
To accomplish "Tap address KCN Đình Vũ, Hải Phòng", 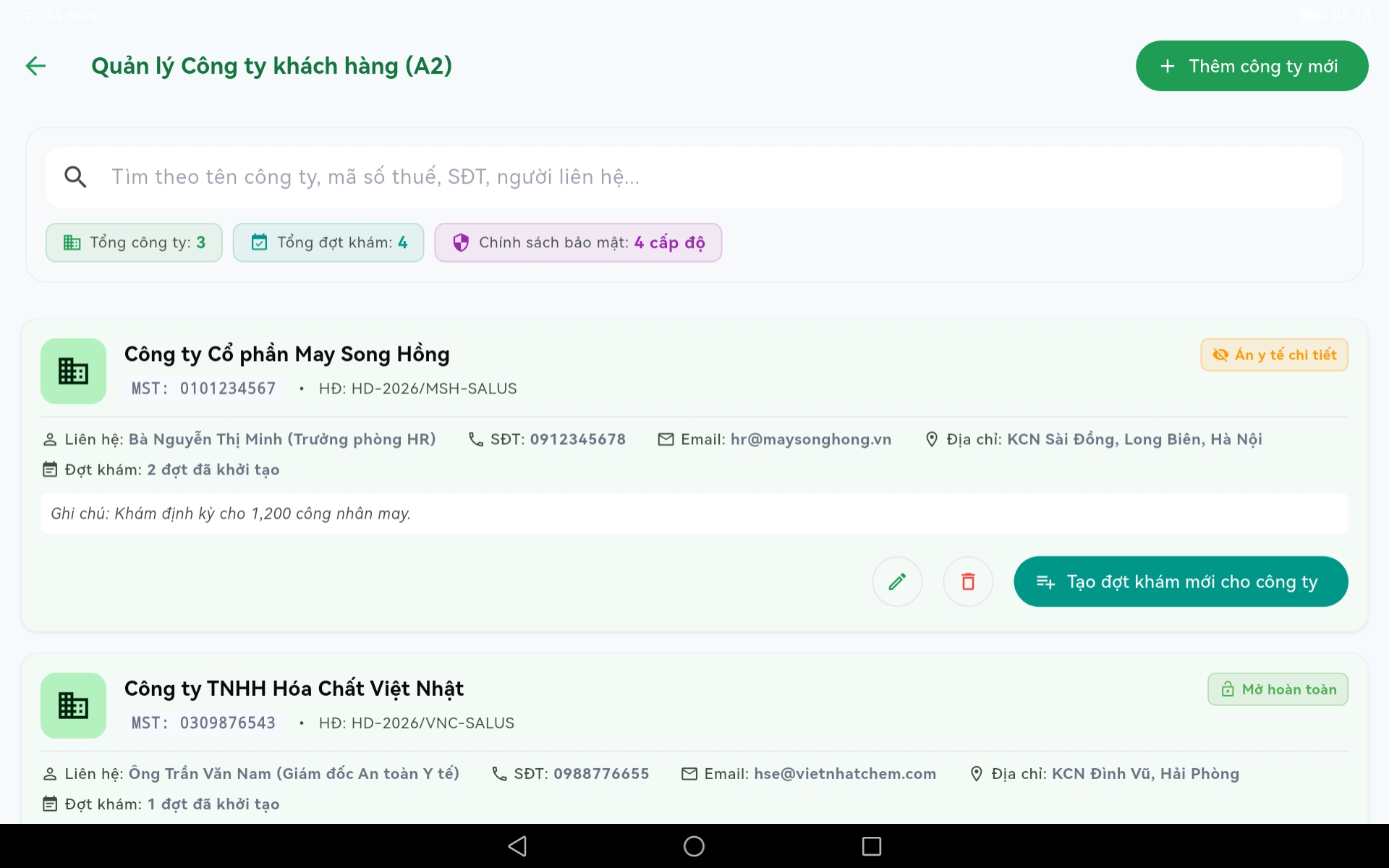I will click(x=1145, y=773).
